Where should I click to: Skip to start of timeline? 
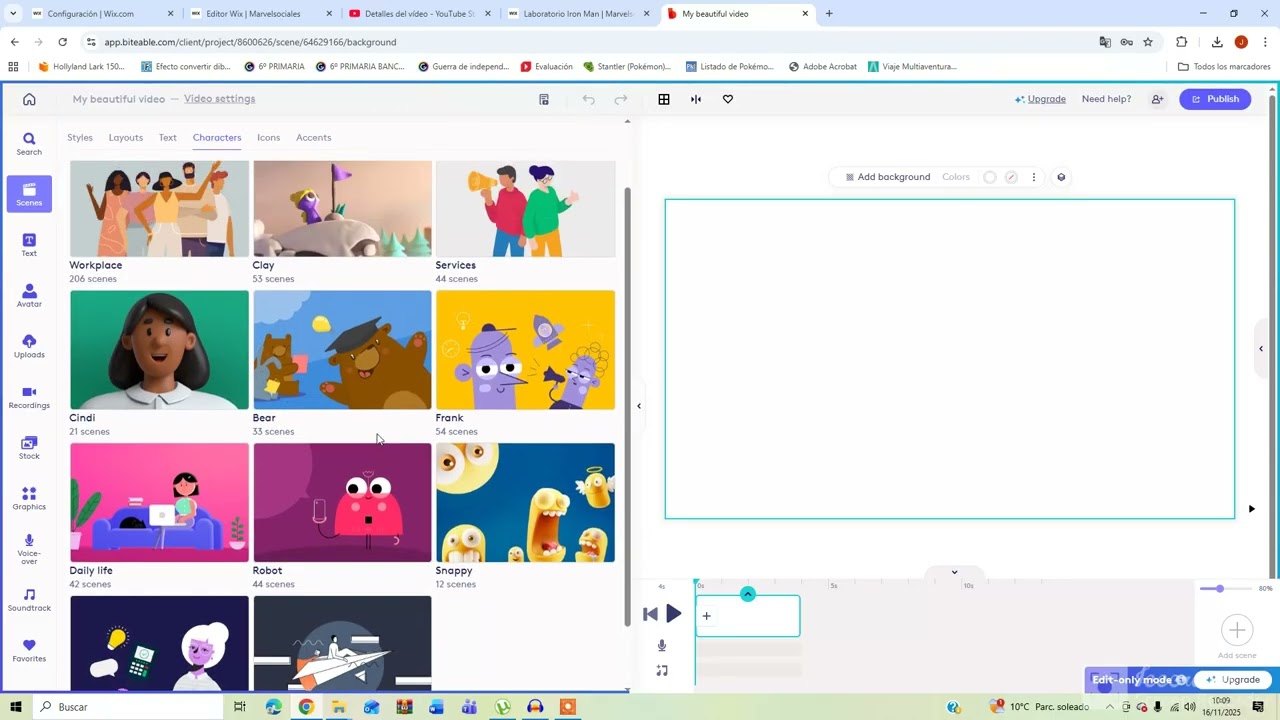(650, 614)
